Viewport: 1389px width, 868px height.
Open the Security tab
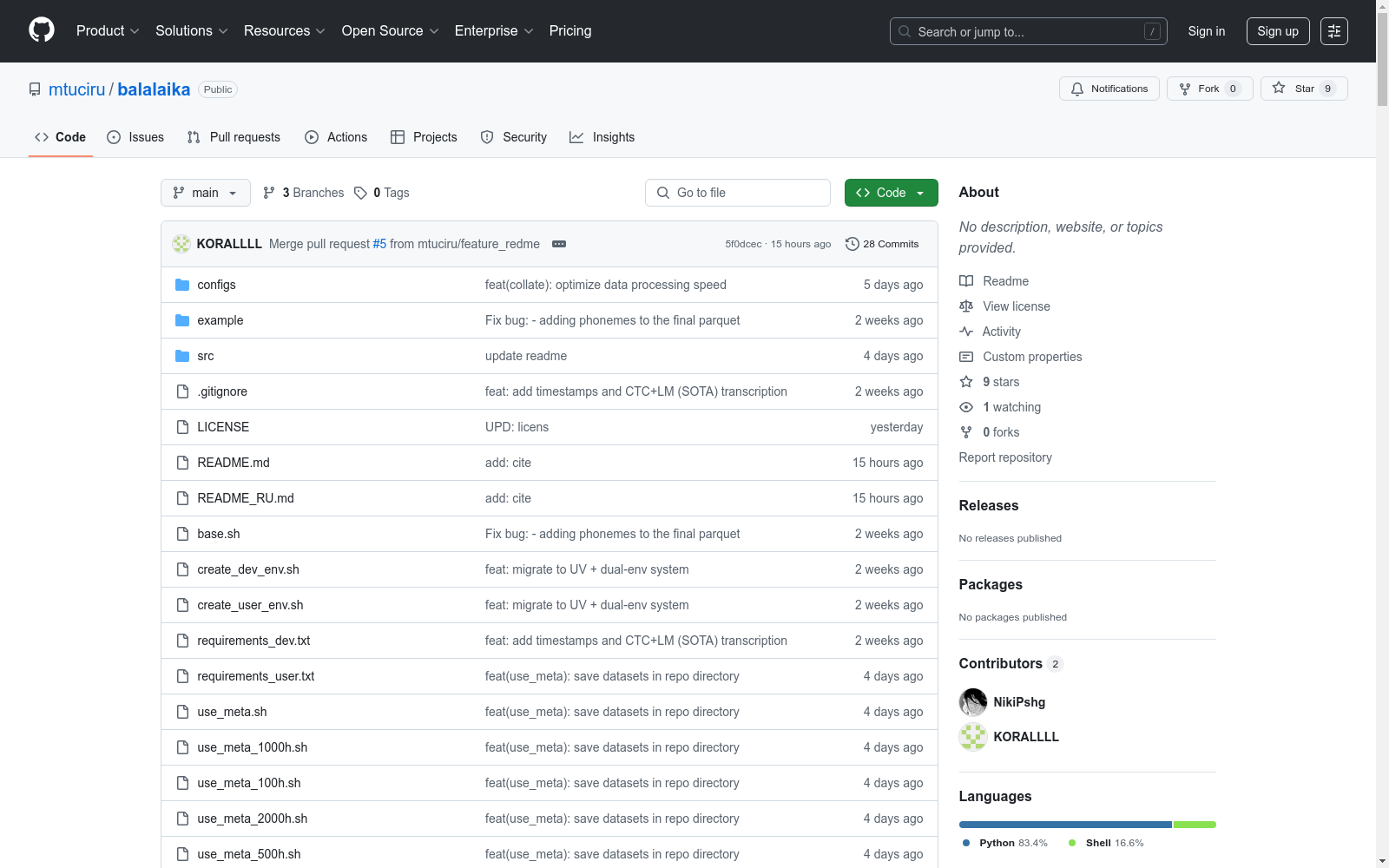514,137
